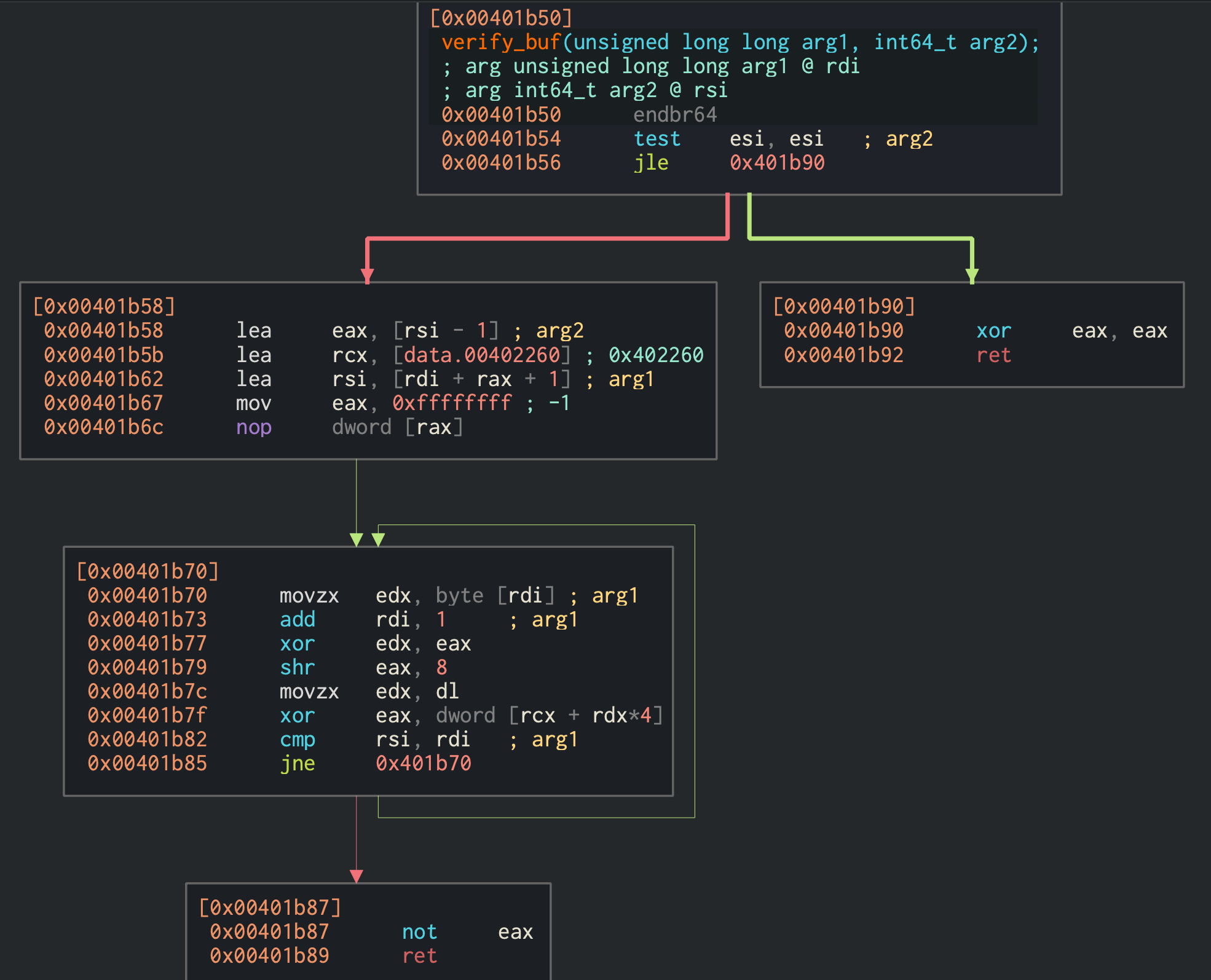
Task: Click the test esi, esi instruction
Action: (x=657, y=139)
